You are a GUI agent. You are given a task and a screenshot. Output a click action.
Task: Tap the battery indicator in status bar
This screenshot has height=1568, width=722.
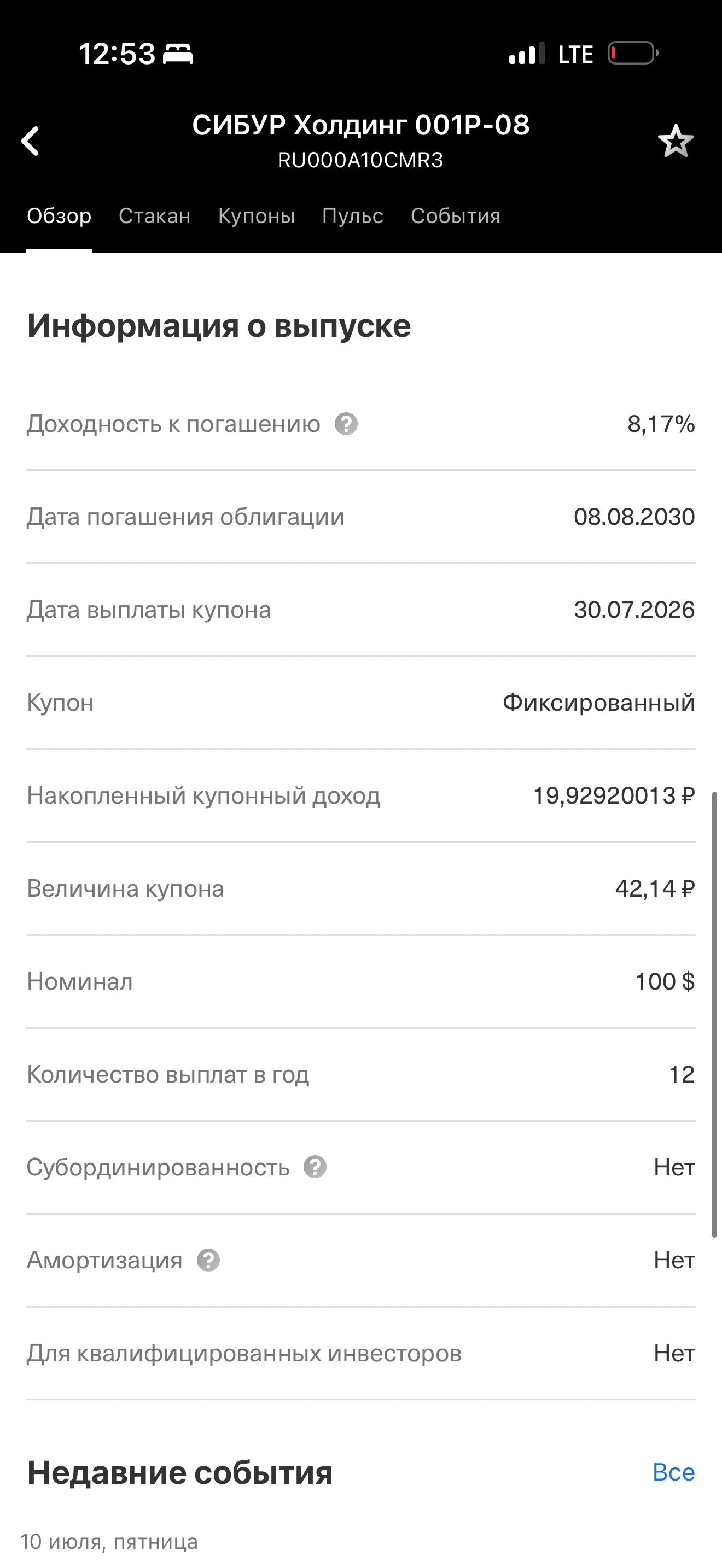(x=633, y=54)
